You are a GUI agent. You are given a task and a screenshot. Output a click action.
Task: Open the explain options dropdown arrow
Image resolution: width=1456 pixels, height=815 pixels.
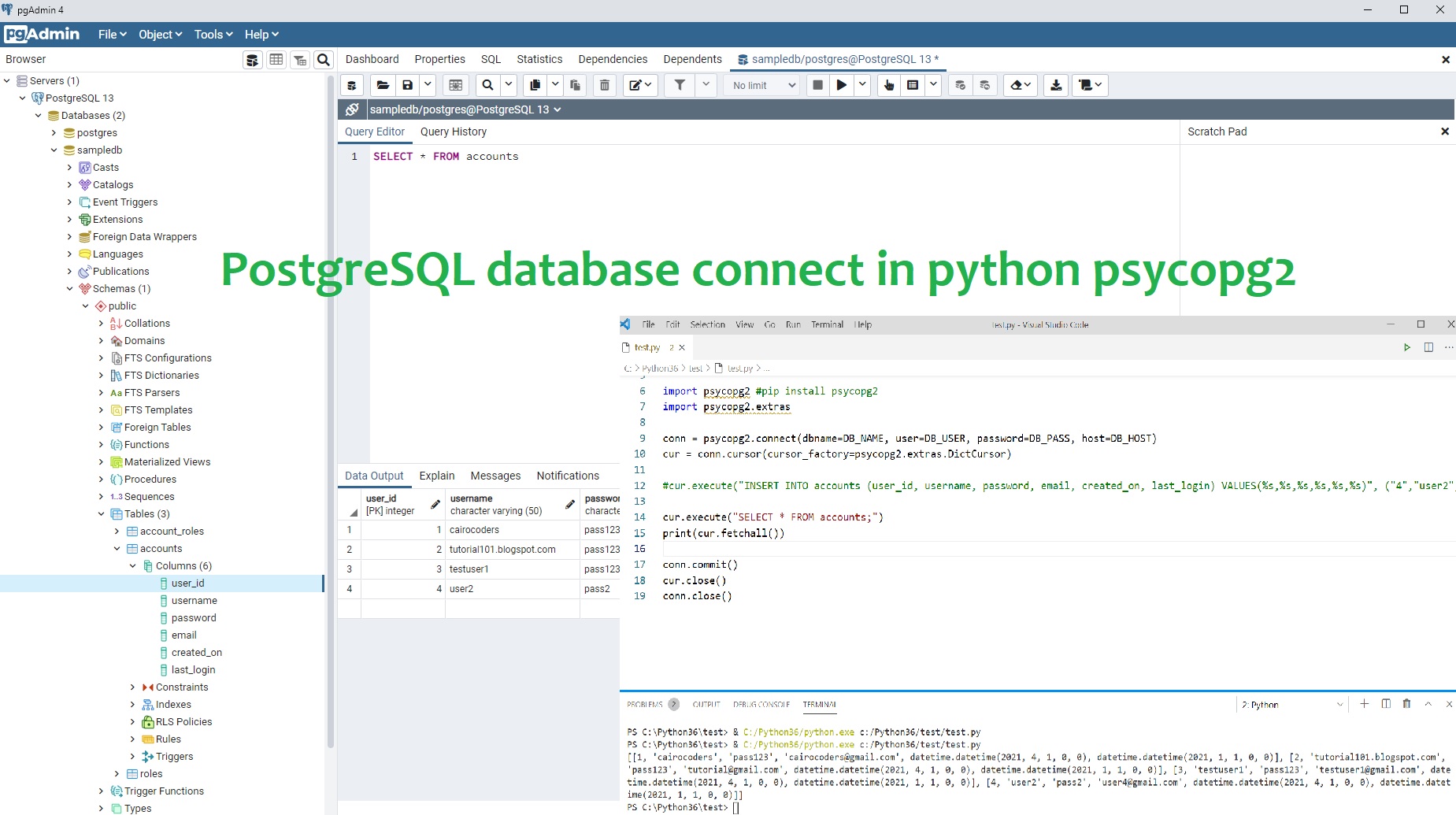coord(933,85)
